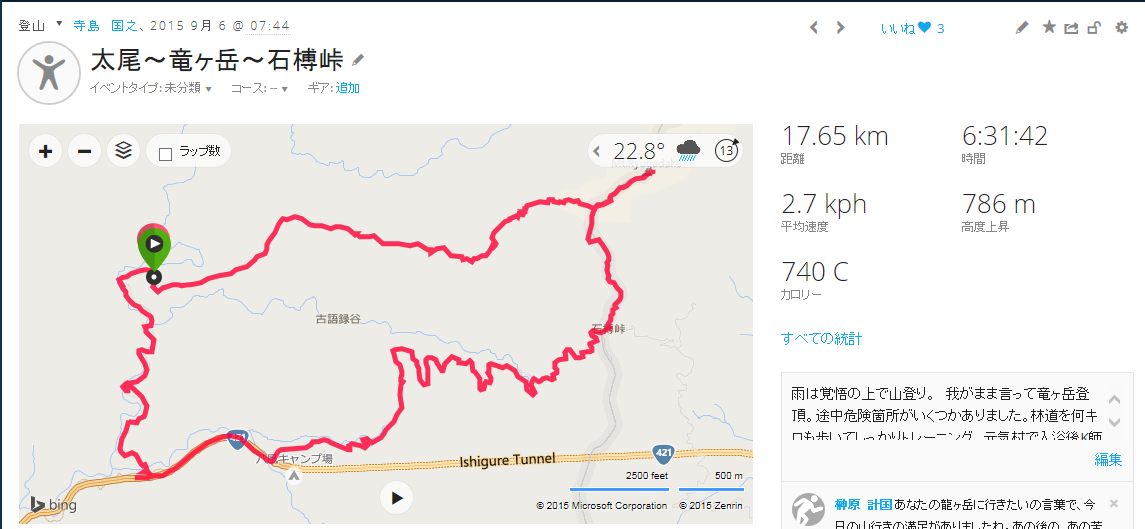Viewport: 1145px width, 529px height.
Task: Go to next activity with right arrow
Action: (x=840, y=28)
